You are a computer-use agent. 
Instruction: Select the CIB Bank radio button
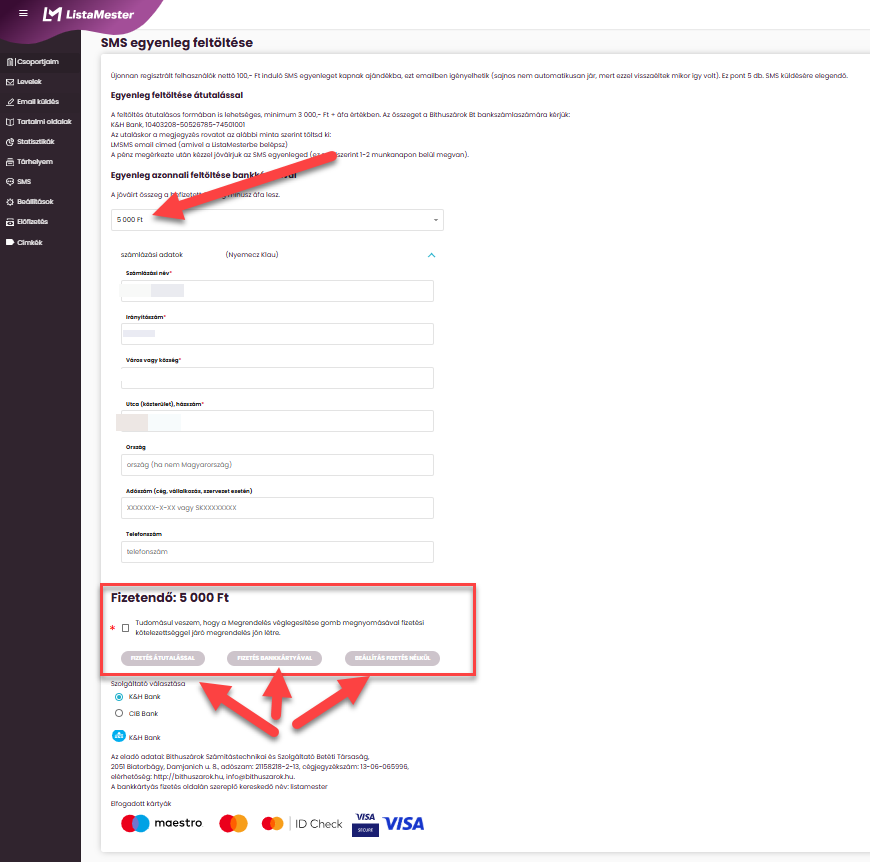[119, 713]
